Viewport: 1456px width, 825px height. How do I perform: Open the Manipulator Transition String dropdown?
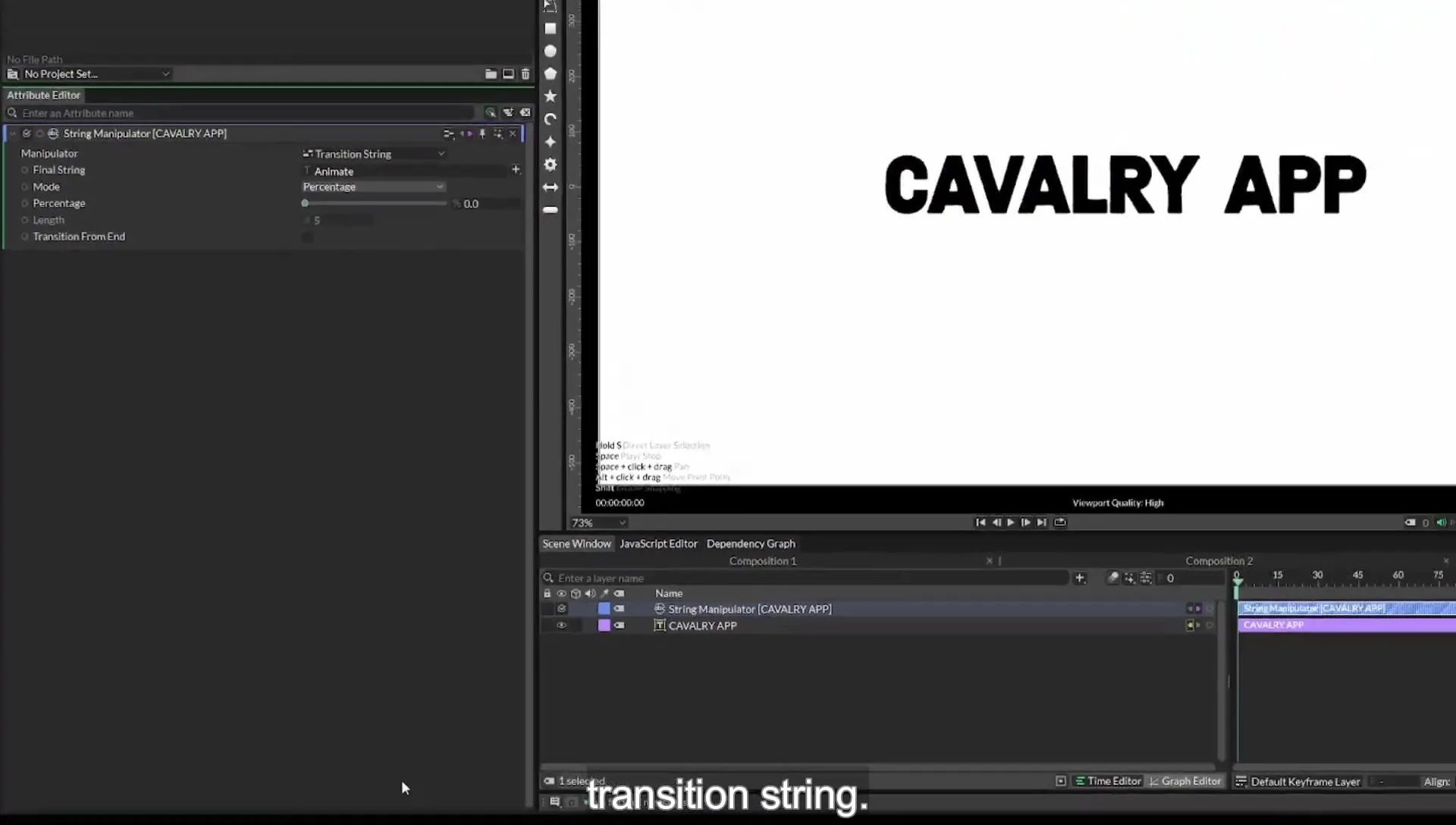click(x=374, y=154)
